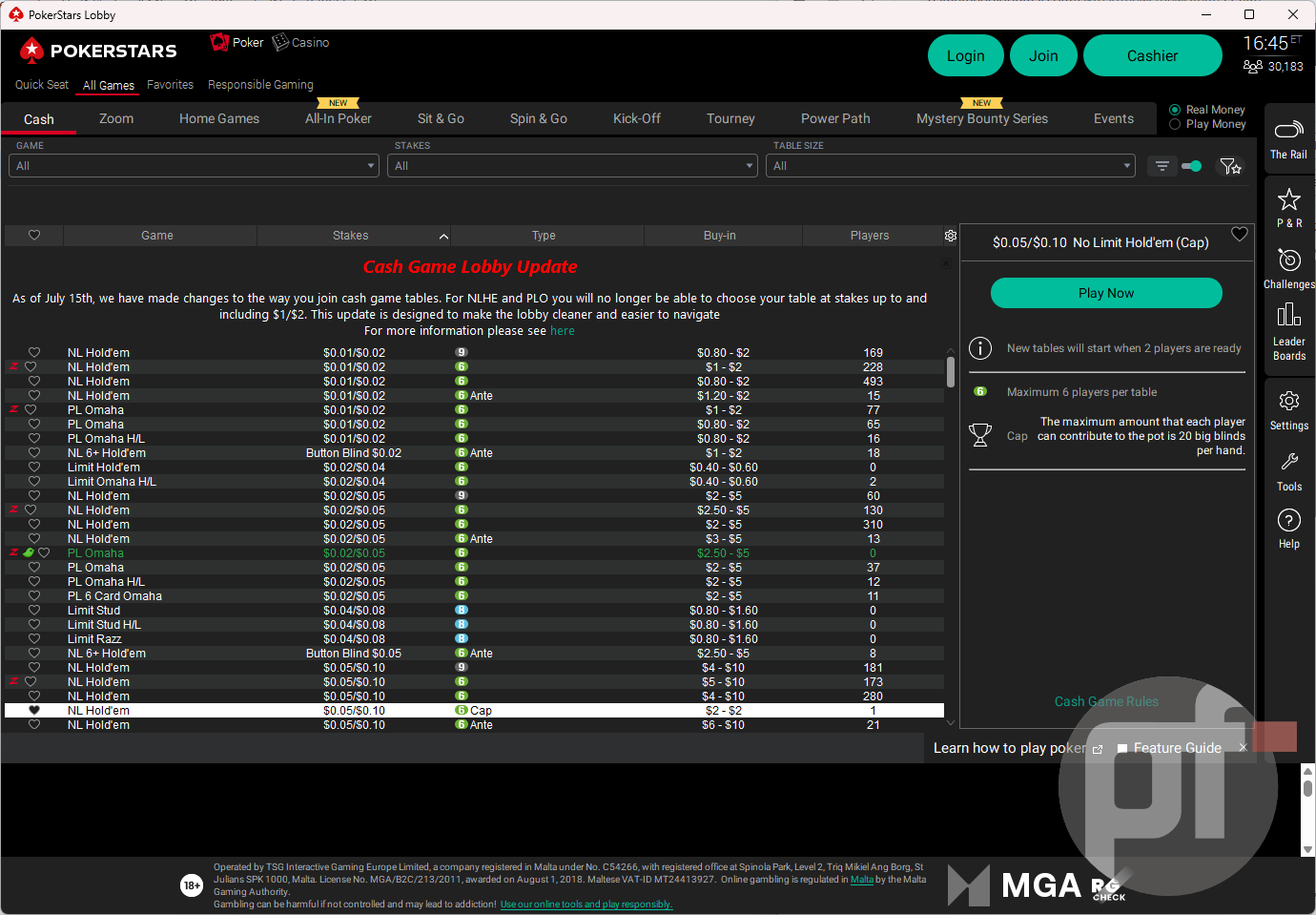Viewport: 1316px width, 915px height.
Task: Follow the 'here' link for more information
Action: point(563,331)
